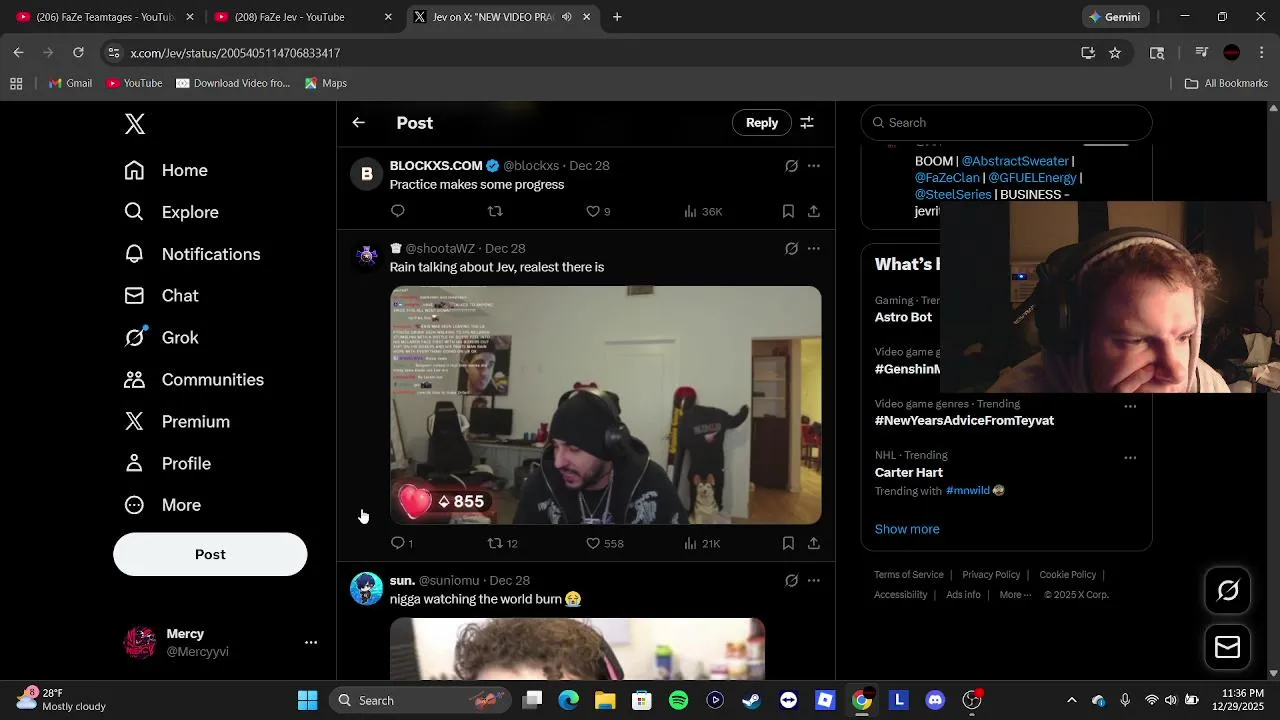The image size is (1280, 720).
Task: Open Premium in the sidebar
Action: pos(177,422)
